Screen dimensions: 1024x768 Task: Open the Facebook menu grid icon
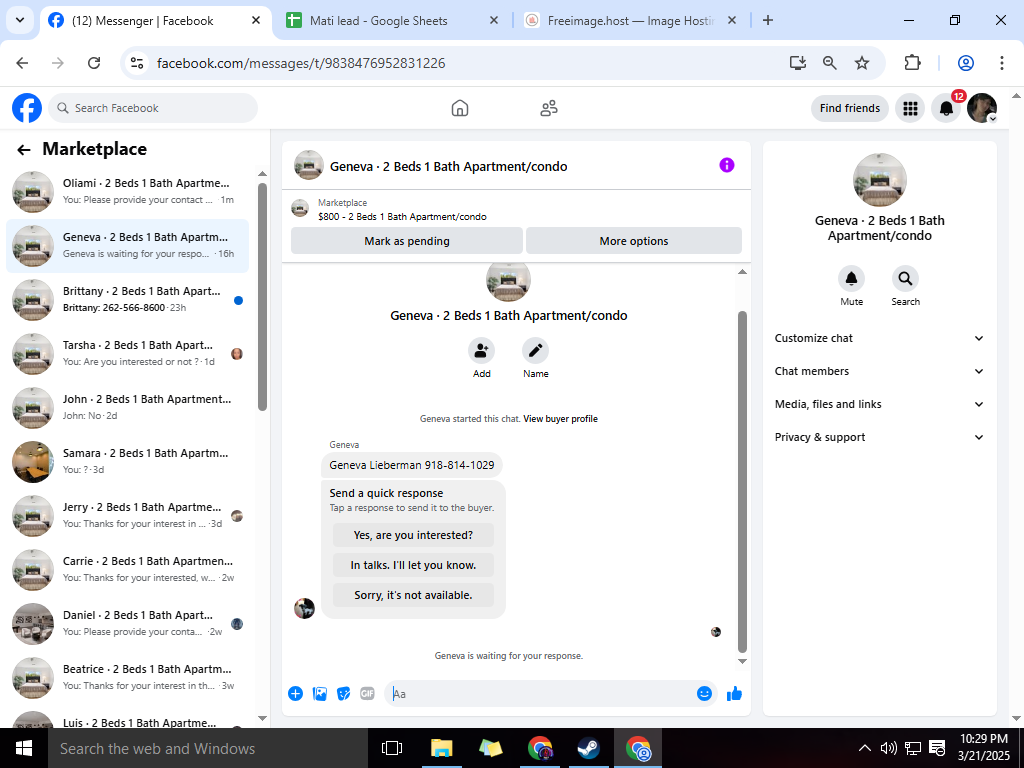tap(910, 108)
